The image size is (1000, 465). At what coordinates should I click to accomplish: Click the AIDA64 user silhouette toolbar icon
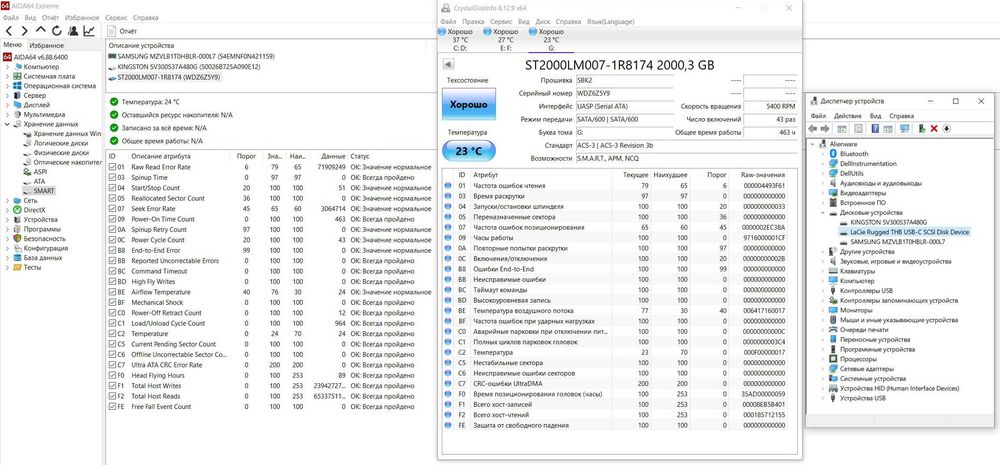(73, 31)
